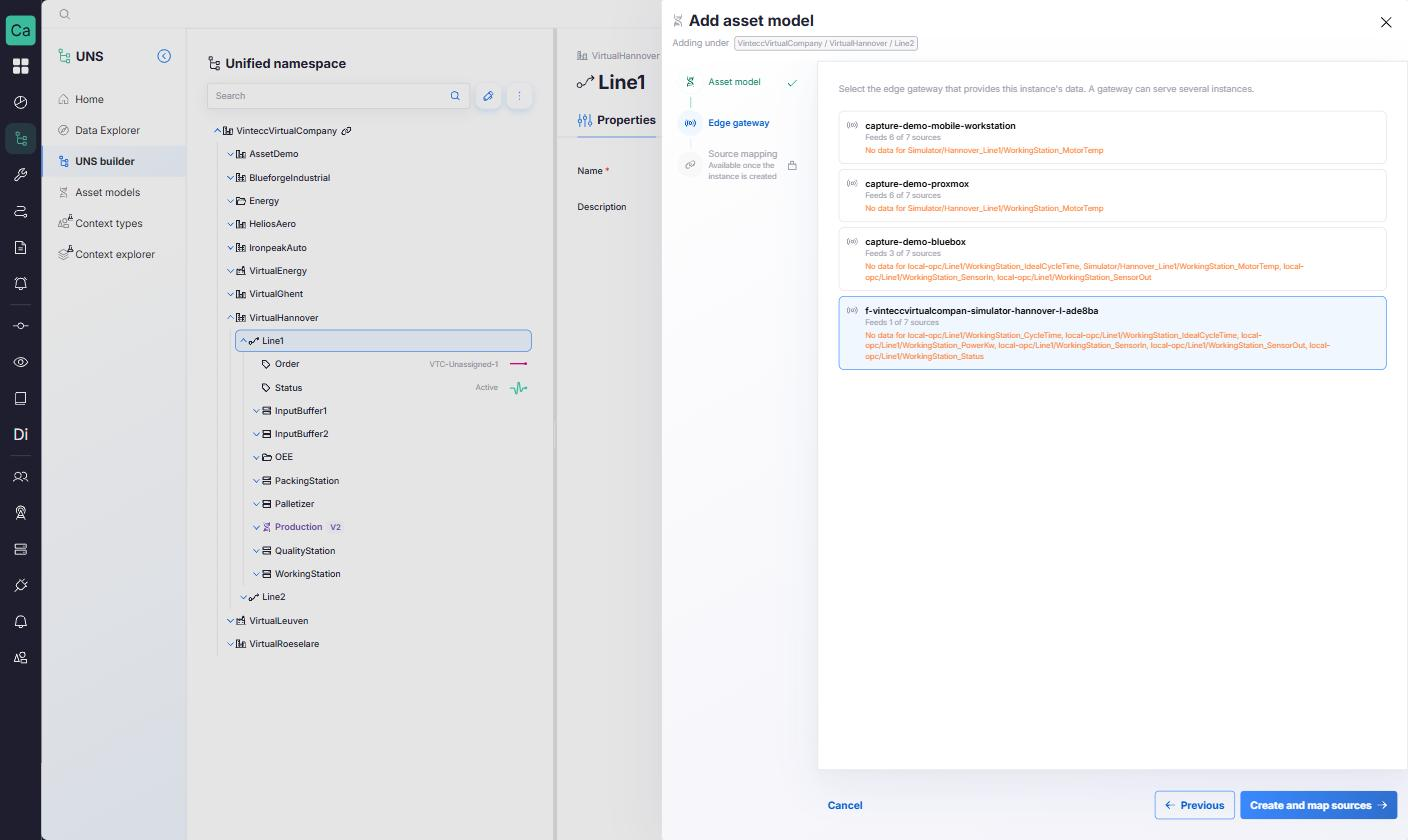
Task: Select gateway capture-demo-mobile-workstation
Action: pyautogui.click(x=1112, y=137)
